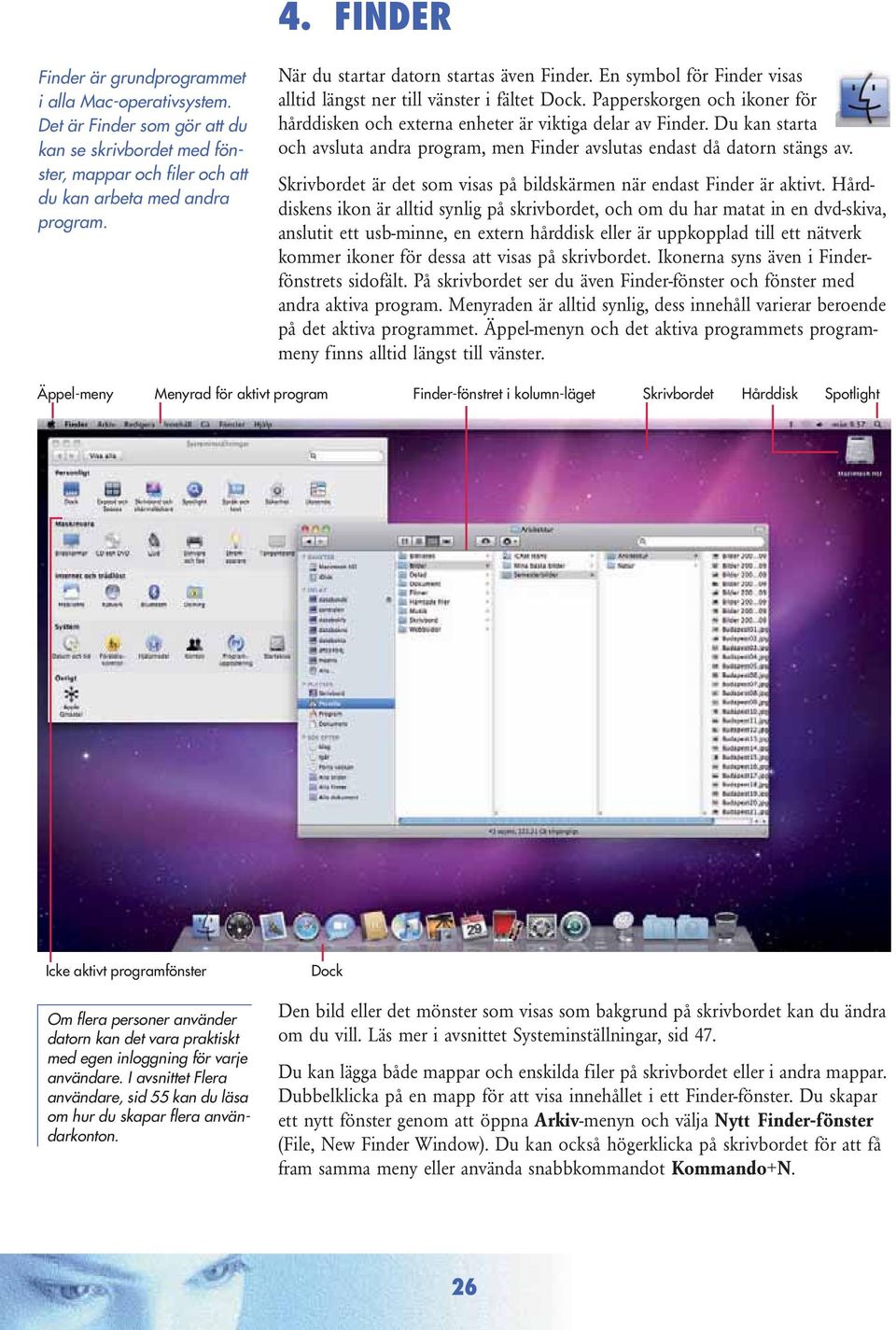This screenshot has height=1330, width=896.
Task: Open the Ljud preference pane
Action: coord(154,544)
